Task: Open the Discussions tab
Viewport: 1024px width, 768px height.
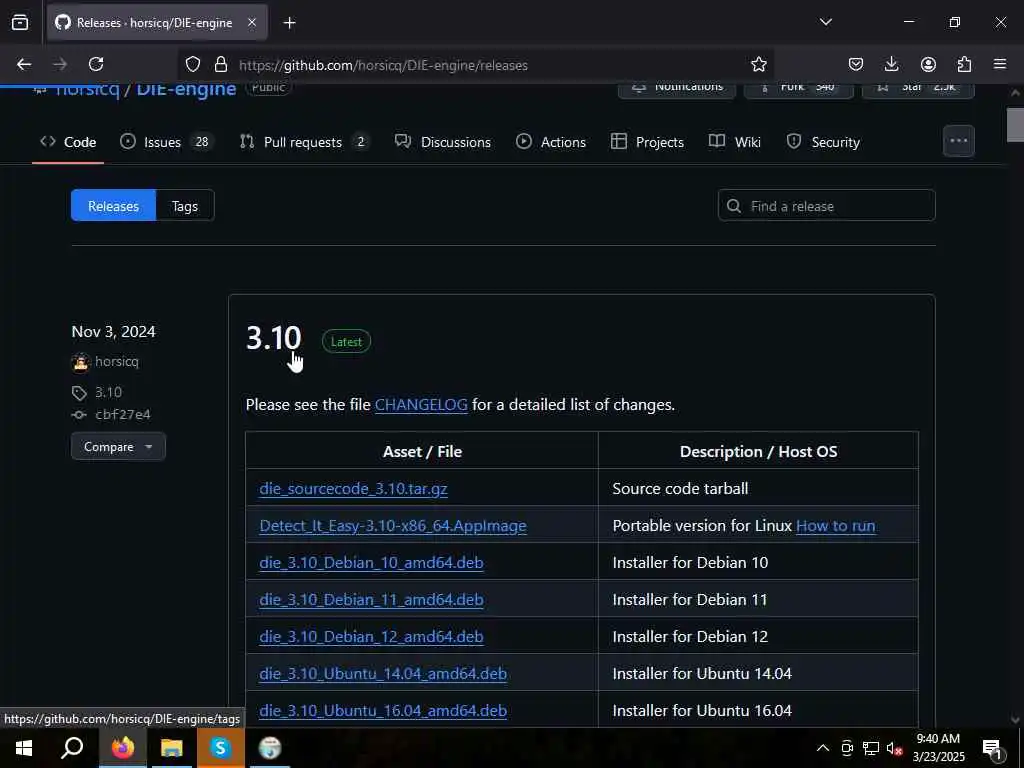Action: coord(443,142)
